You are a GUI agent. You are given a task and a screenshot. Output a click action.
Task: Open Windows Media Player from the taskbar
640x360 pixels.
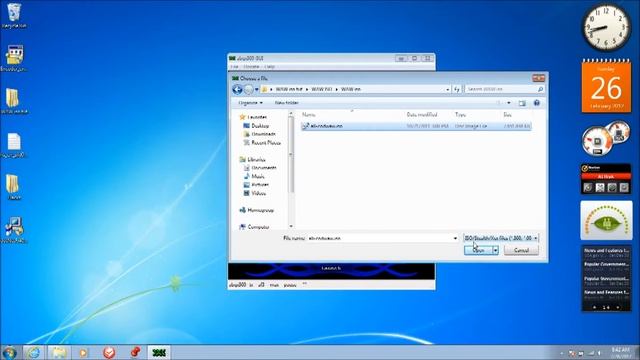(83, 353)
